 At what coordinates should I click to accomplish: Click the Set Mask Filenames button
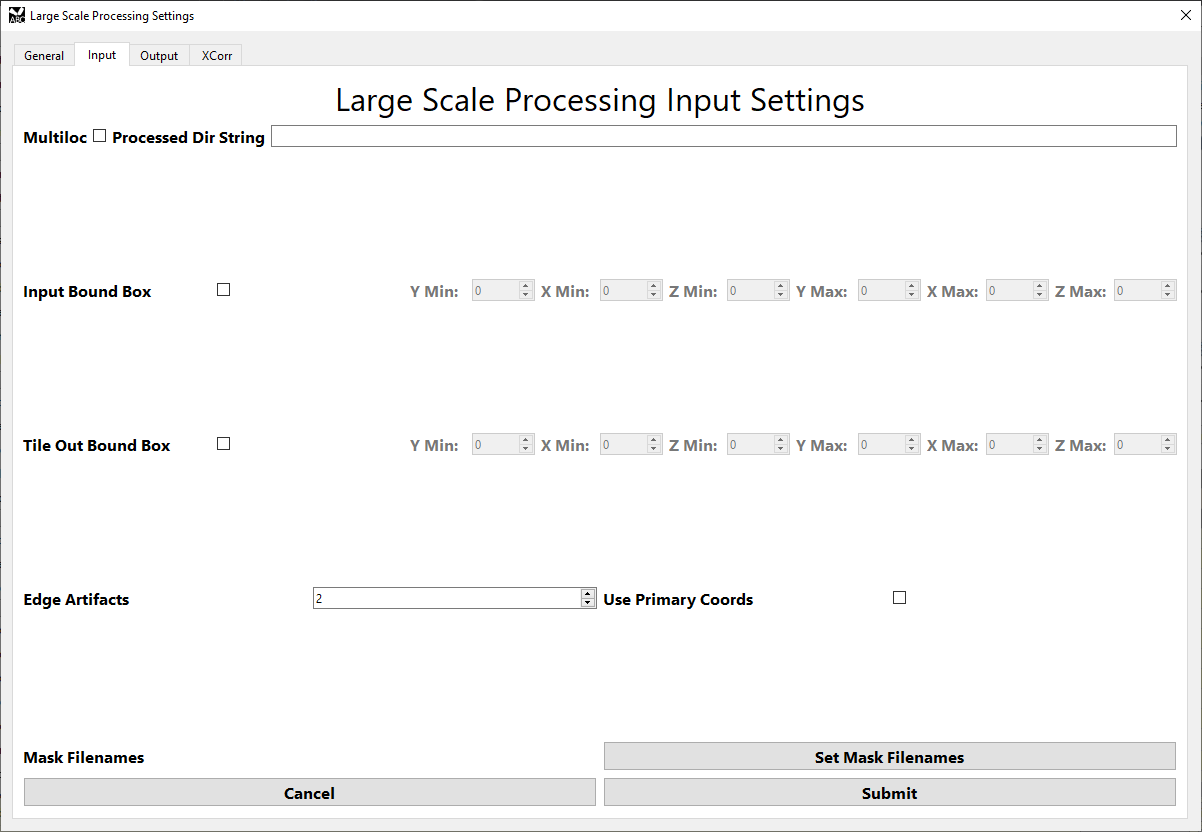click(890, 757)
